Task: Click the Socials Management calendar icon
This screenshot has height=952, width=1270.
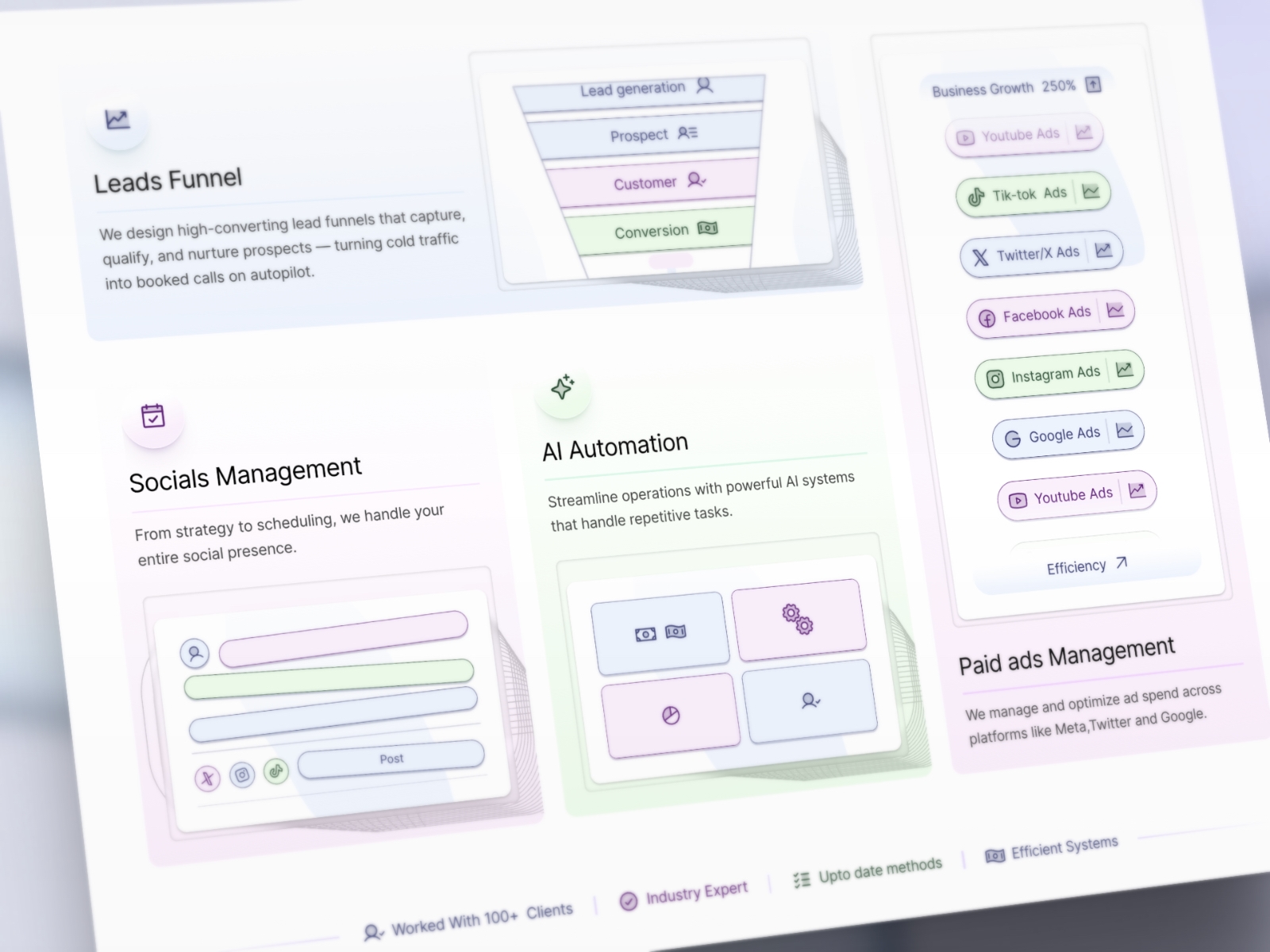Action: tap(152, 416)
